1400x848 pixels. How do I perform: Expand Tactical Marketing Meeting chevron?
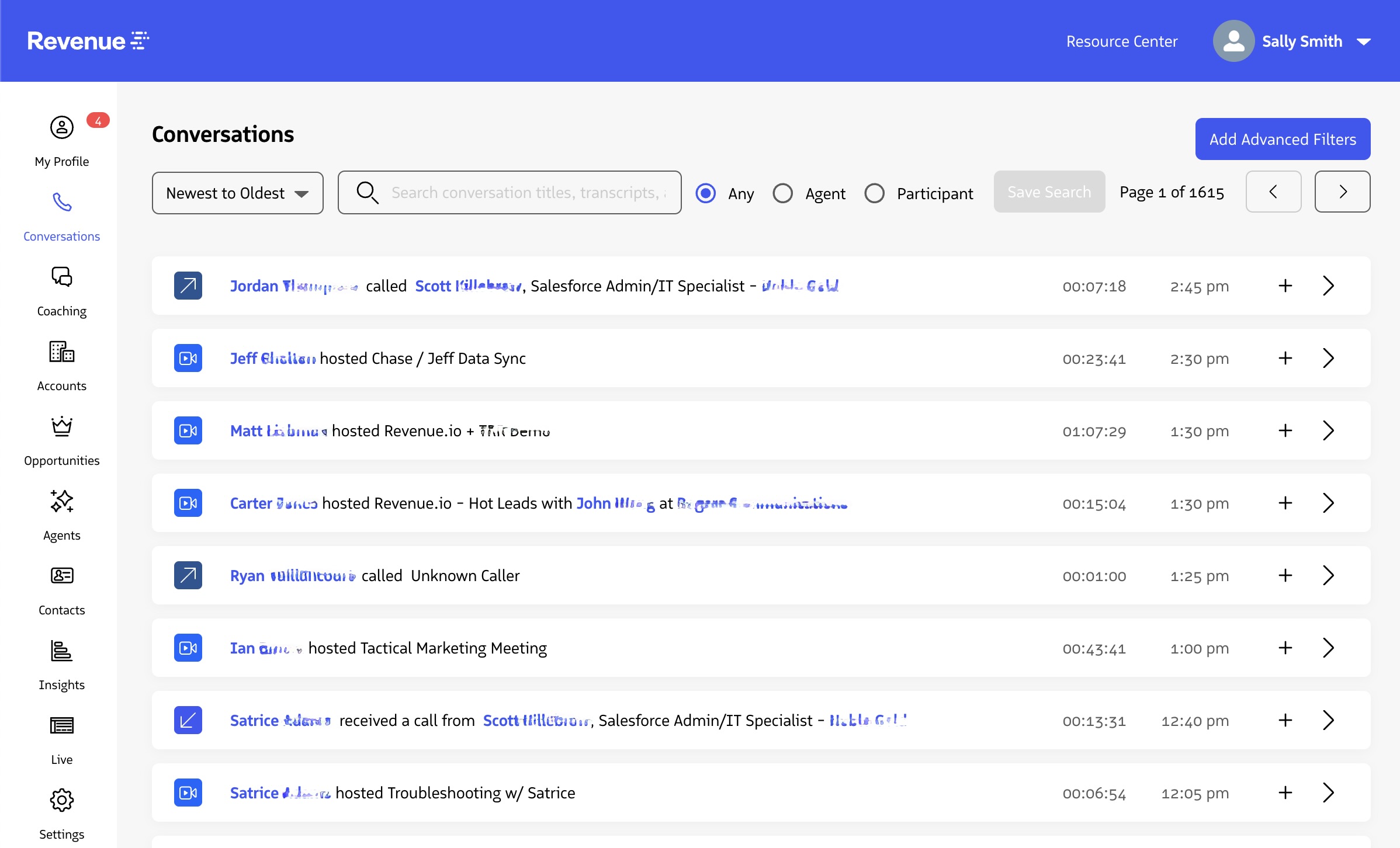pos(1328,648)
